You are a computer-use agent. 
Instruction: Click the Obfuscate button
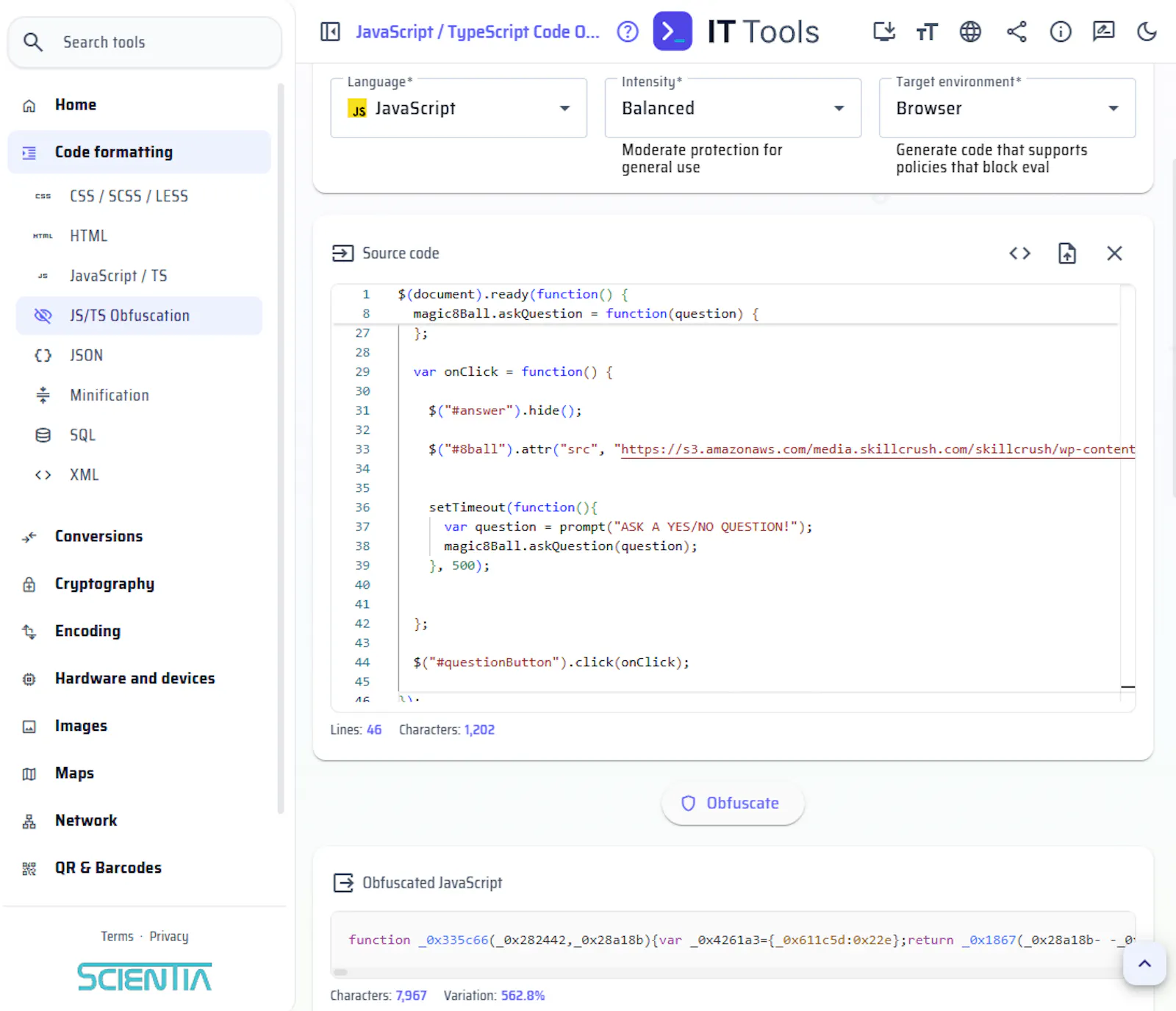click(x=733, y=803)
